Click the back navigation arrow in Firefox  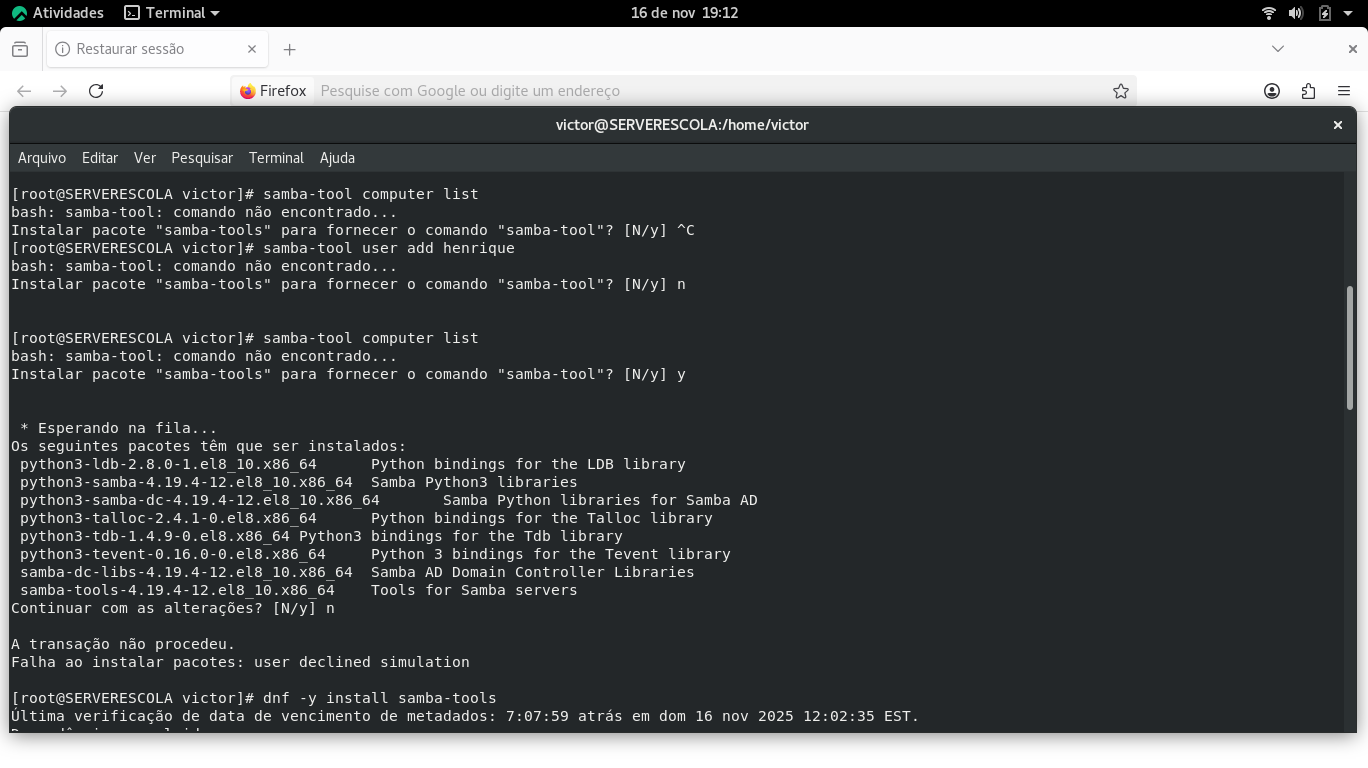pos(24,91)
